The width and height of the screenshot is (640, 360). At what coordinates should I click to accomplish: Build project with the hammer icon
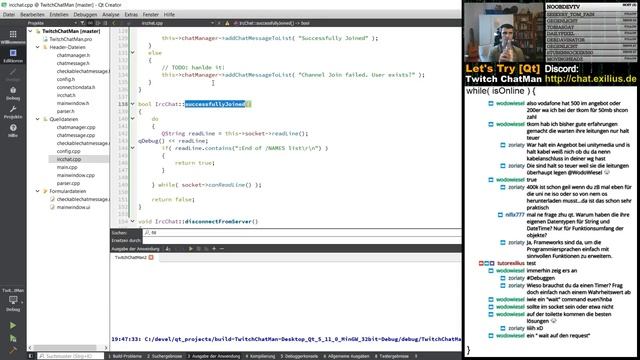tap(13, 350)
